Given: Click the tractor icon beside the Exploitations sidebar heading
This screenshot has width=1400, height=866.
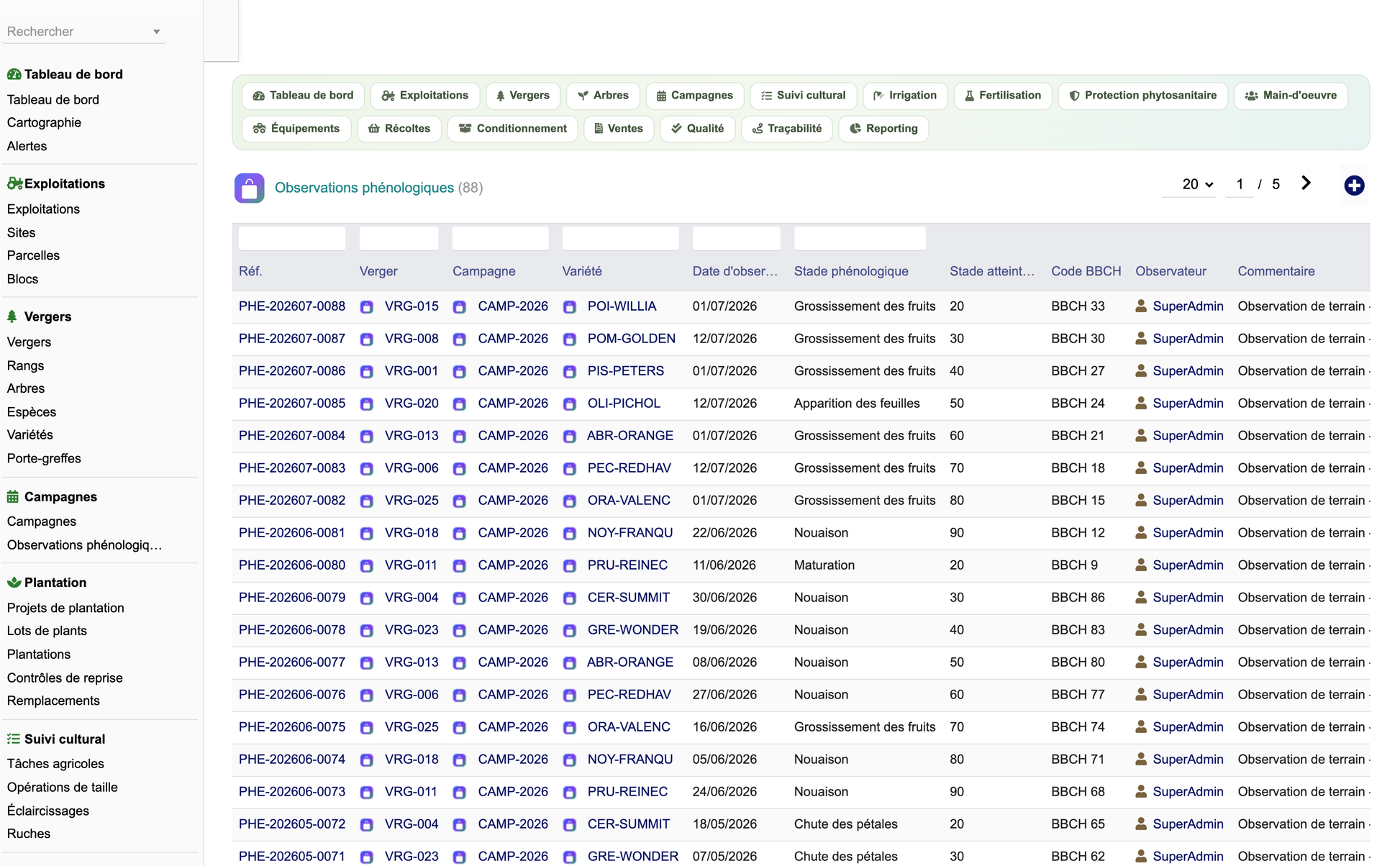Looking at the screenshot, I should click(14, 183).
